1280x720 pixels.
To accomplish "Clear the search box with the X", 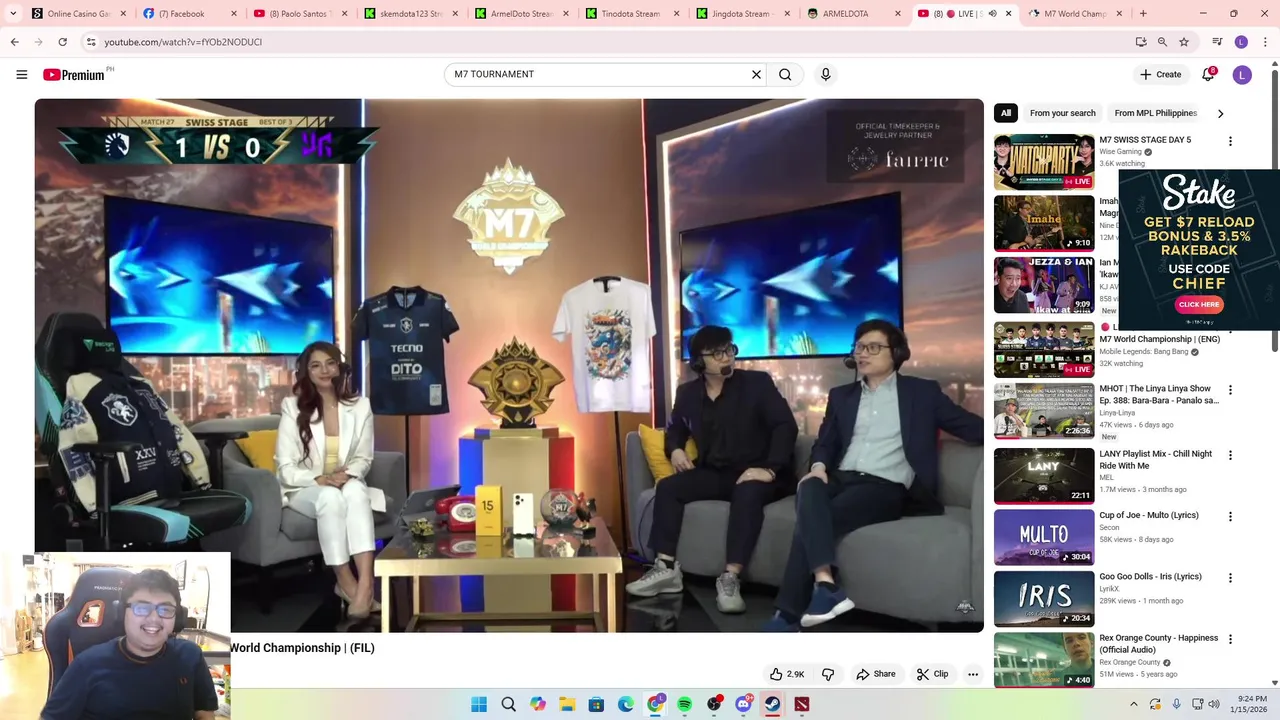I will [756, 74].
